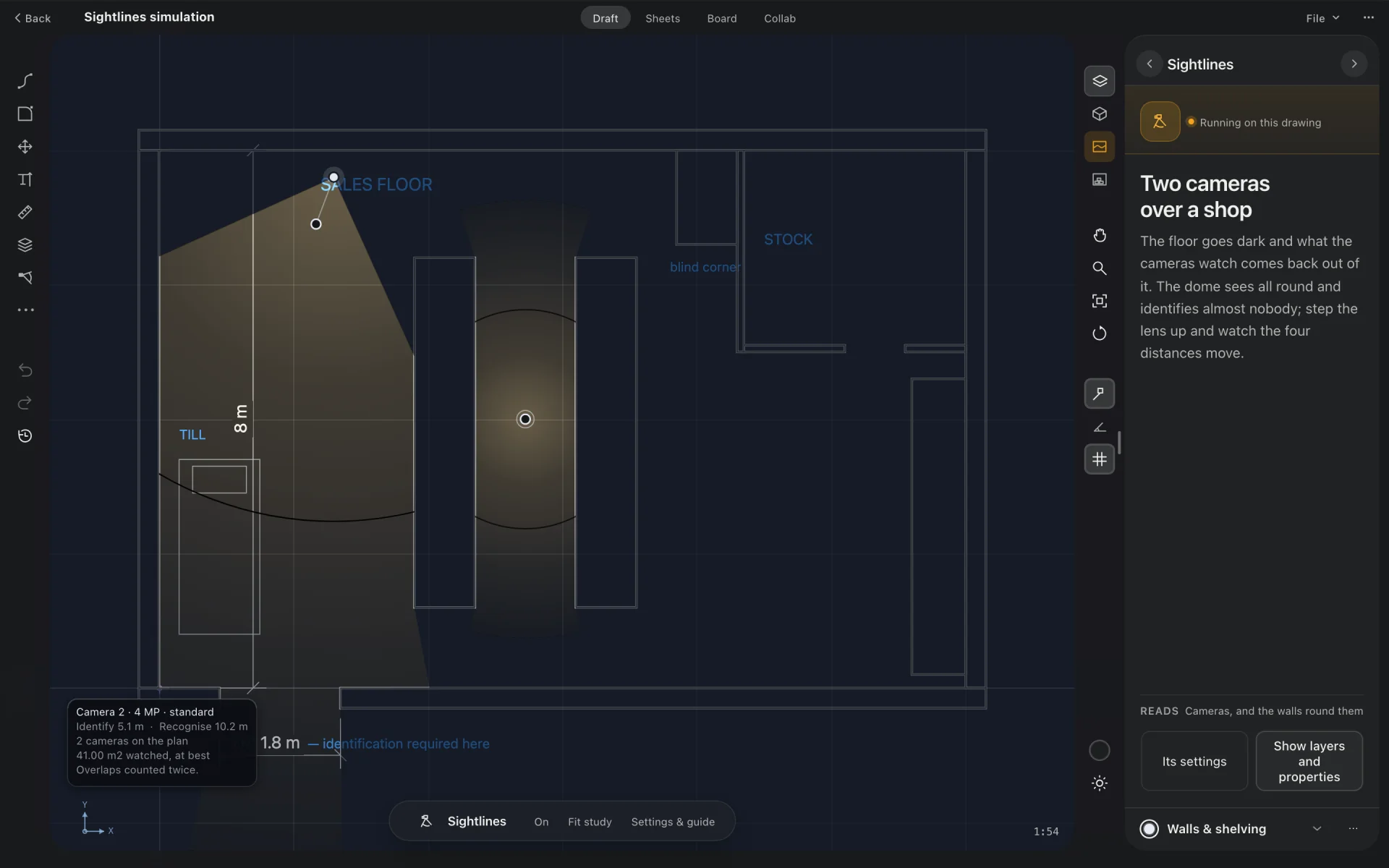
Task: Toggle the grid display button
Action: 1100,459
